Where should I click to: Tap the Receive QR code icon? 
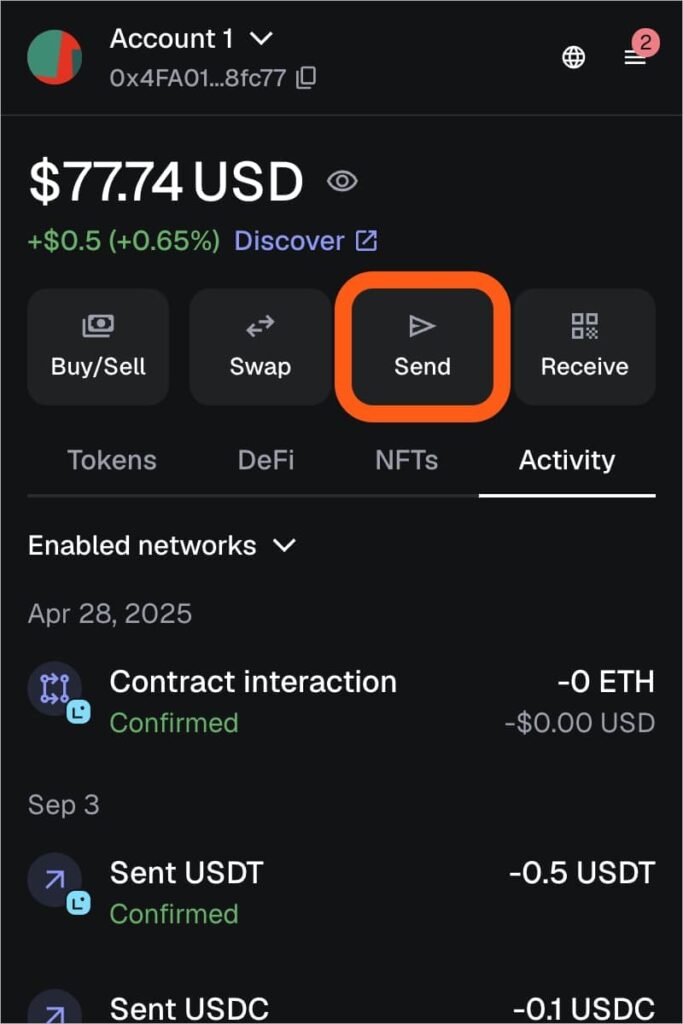pos(585,325)
